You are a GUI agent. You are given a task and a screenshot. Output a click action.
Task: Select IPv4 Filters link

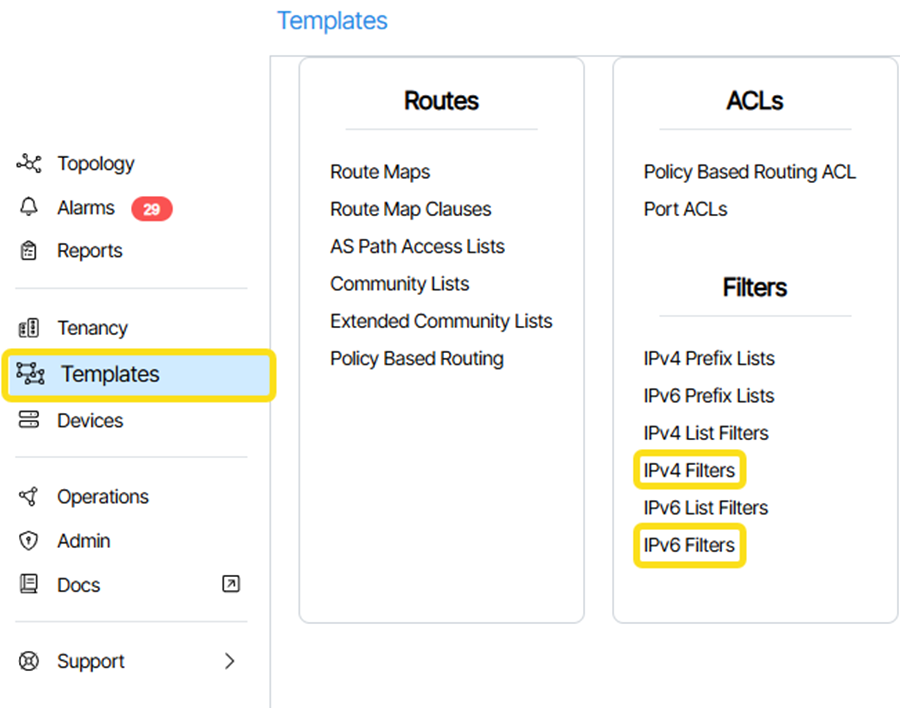click(x=689, y=470)
